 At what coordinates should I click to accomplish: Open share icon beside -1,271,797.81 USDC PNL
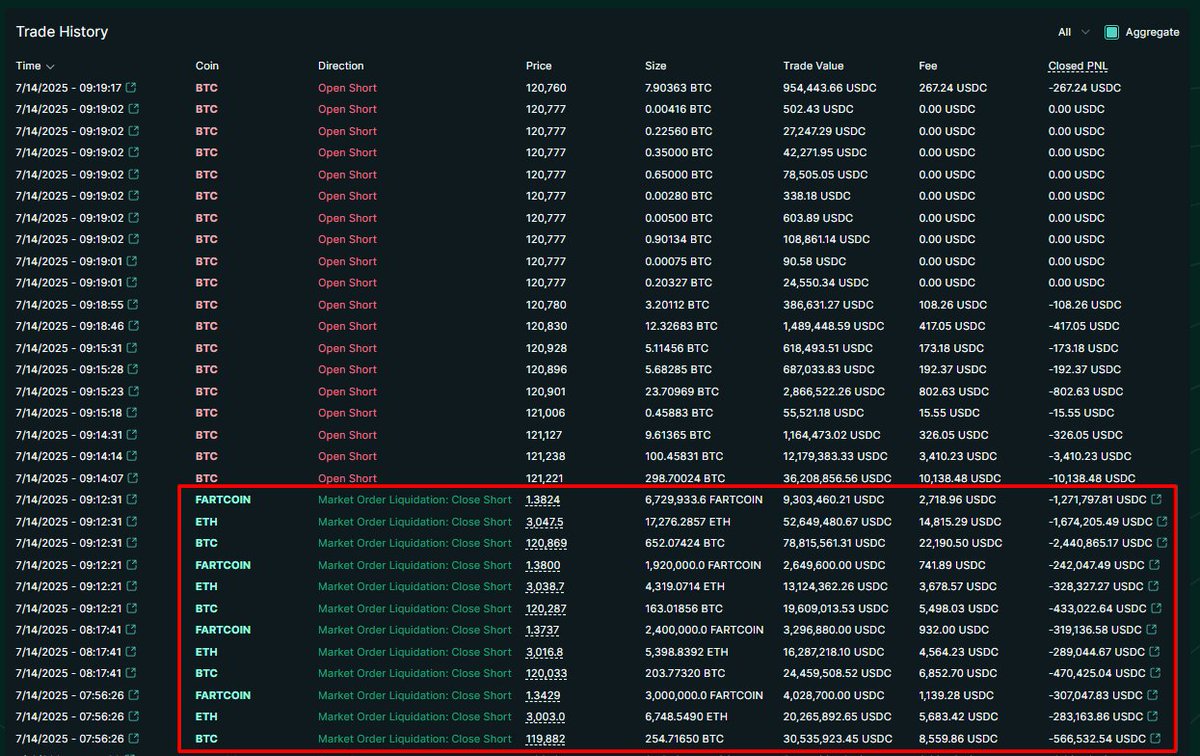click(1157, 499)
